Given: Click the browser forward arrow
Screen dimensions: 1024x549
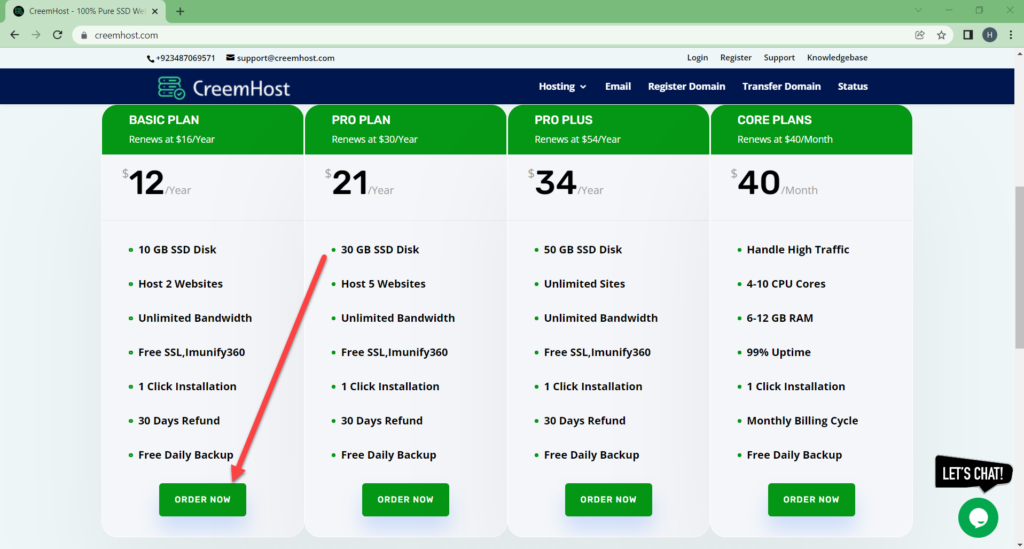Looking at the screenshot, I should pyautogui.click(x=36, y=35).
